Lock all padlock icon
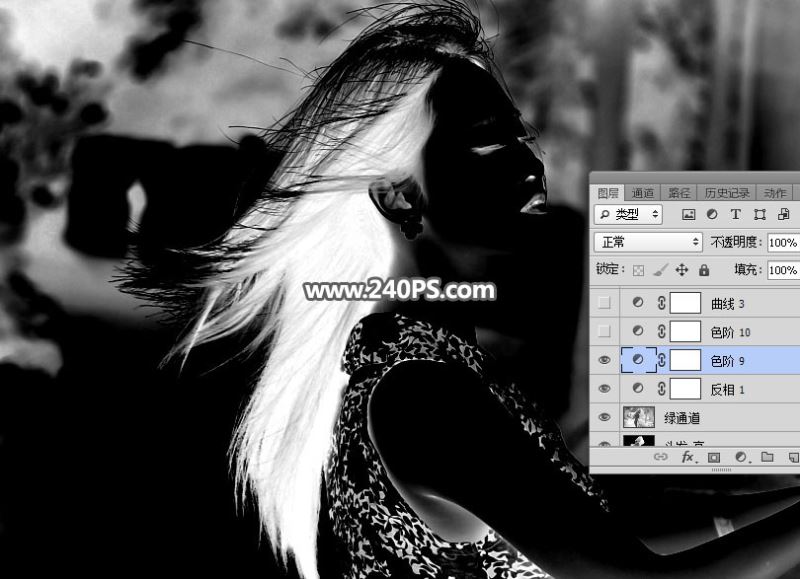Screen dimensions: 800x579 [x=704, y=270]
